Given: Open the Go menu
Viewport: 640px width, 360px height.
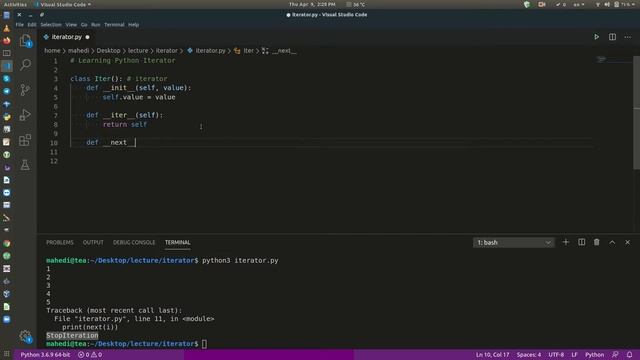Looking at the screenshot, I should (x=84, y=24).
